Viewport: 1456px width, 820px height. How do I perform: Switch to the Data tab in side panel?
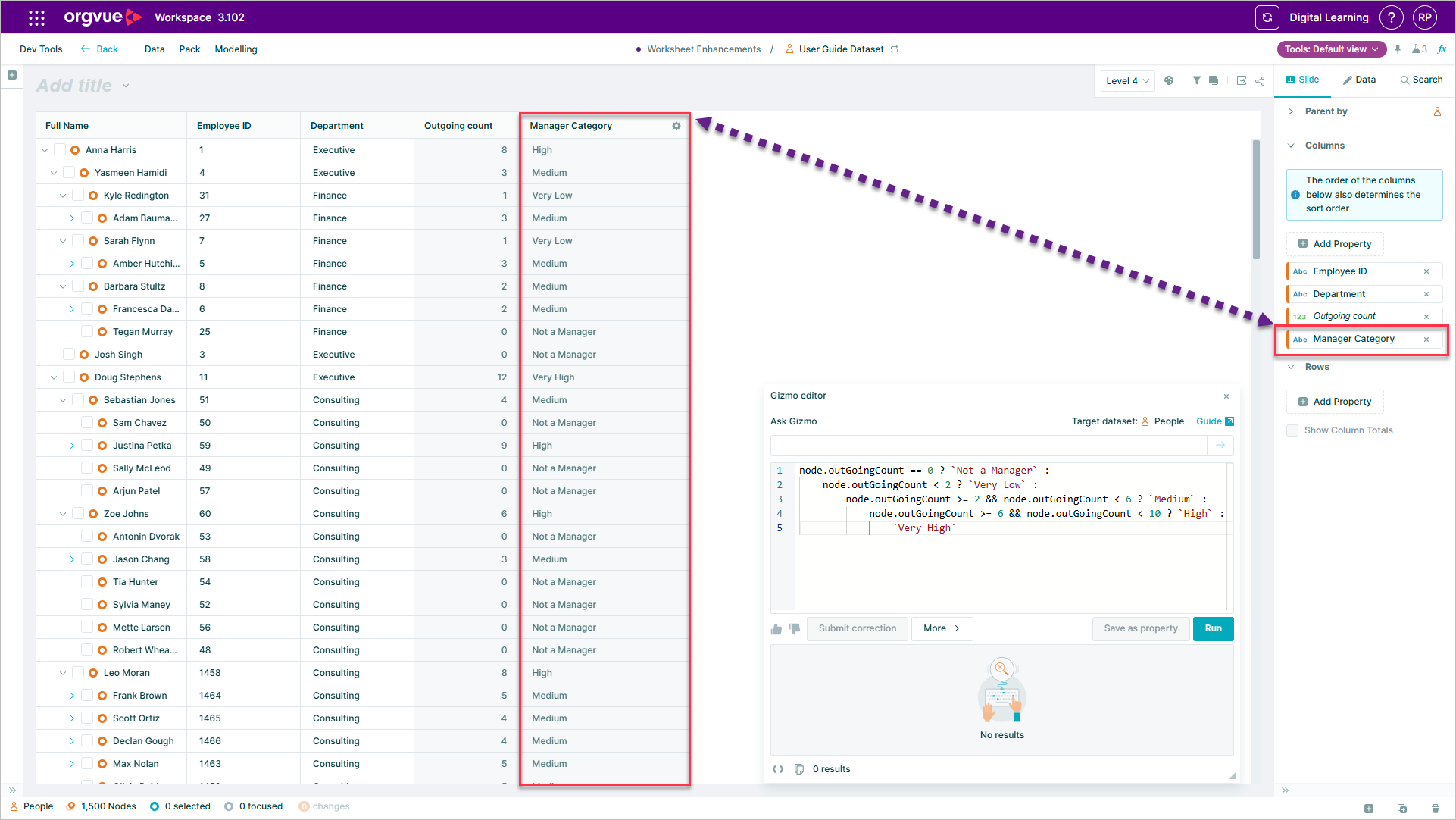1359,80
